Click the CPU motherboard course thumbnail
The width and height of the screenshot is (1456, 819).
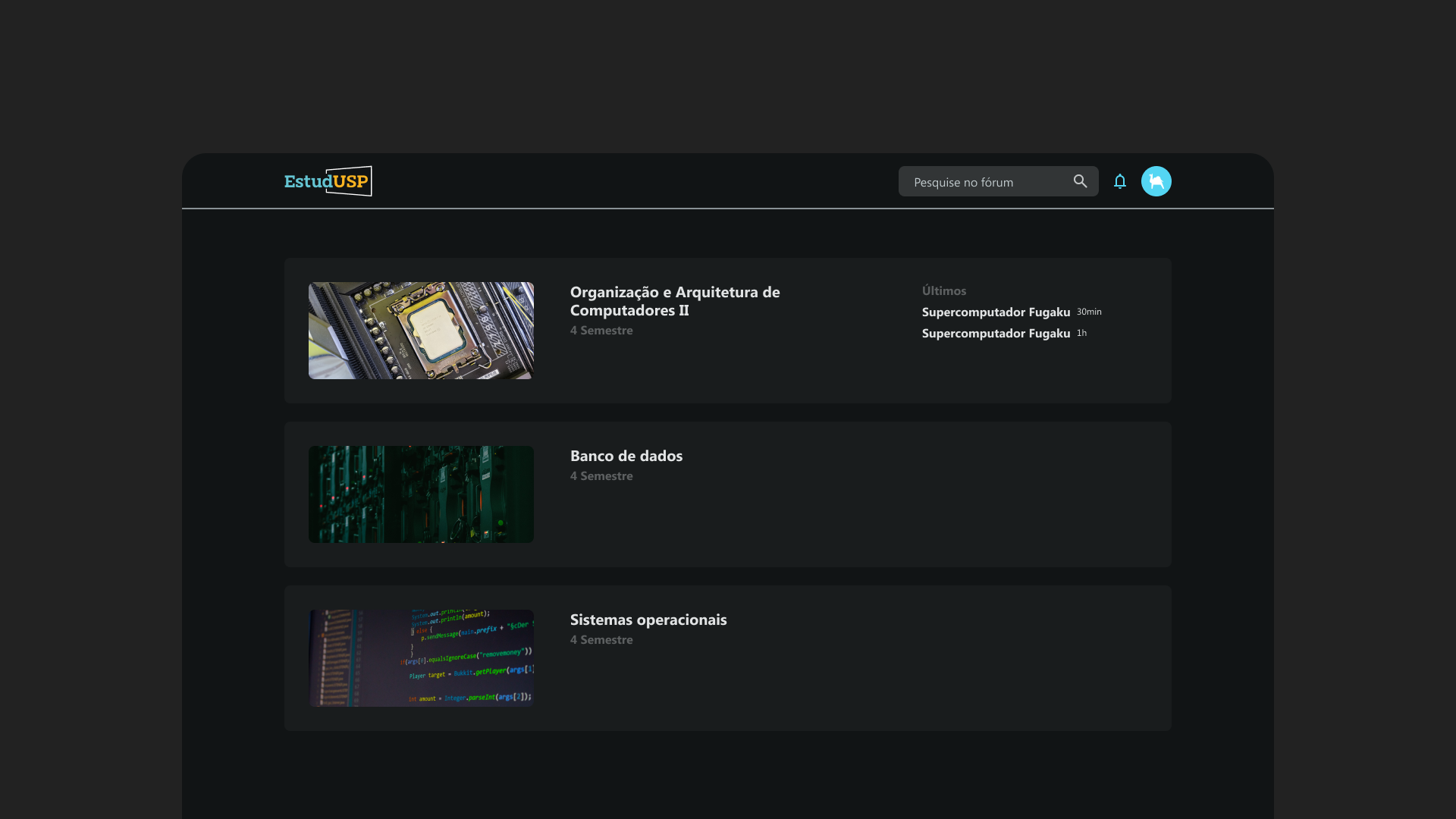pyautogui.click(x=421, y=331)
